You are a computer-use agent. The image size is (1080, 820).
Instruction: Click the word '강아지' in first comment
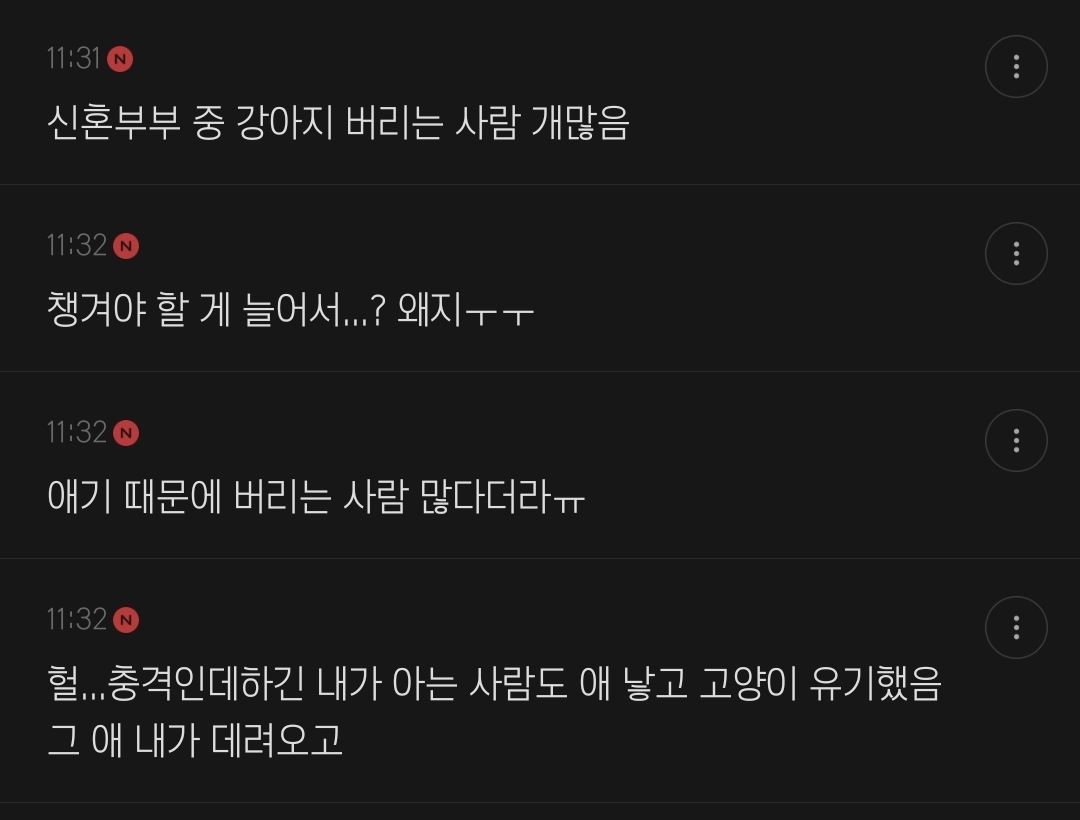pyautogui.click(x=284, y=123)
